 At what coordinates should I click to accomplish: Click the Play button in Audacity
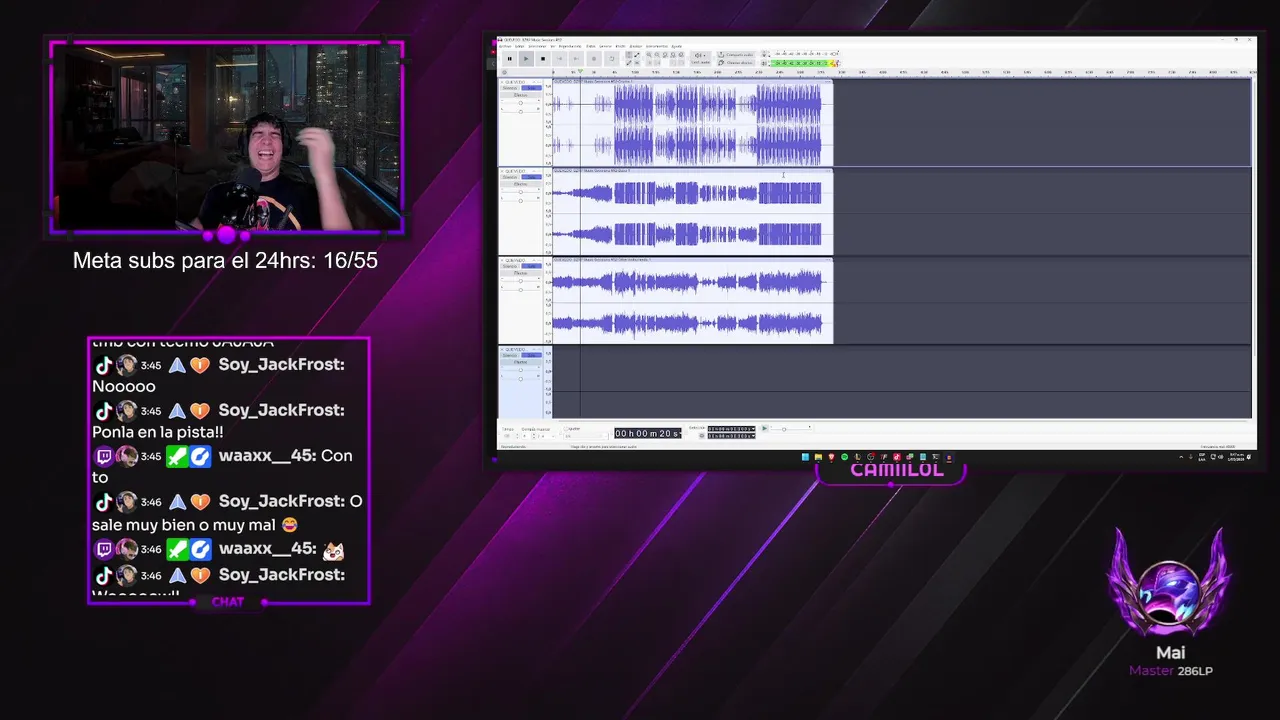pyautogui.click(x=526, y=59)
